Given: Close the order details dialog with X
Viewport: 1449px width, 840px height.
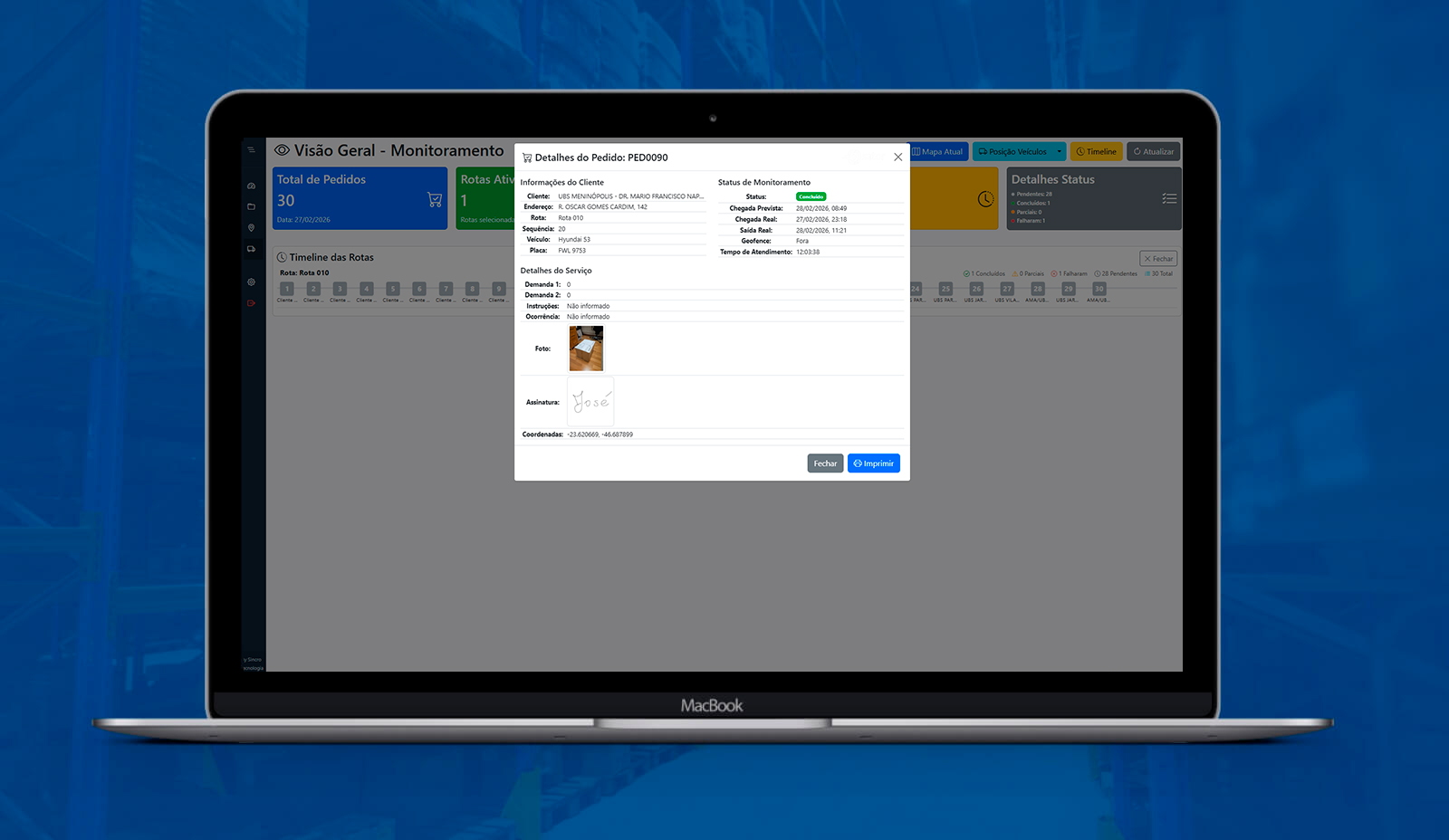Looking at the screenshot, I should coord(897,157).
